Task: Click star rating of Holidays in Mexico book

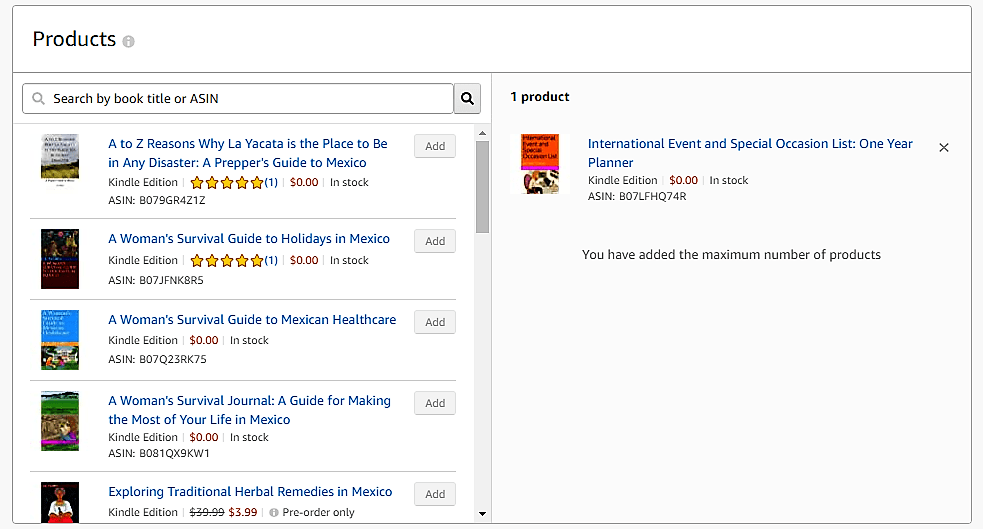Action: pyautogui.click(x=227, y=260)
